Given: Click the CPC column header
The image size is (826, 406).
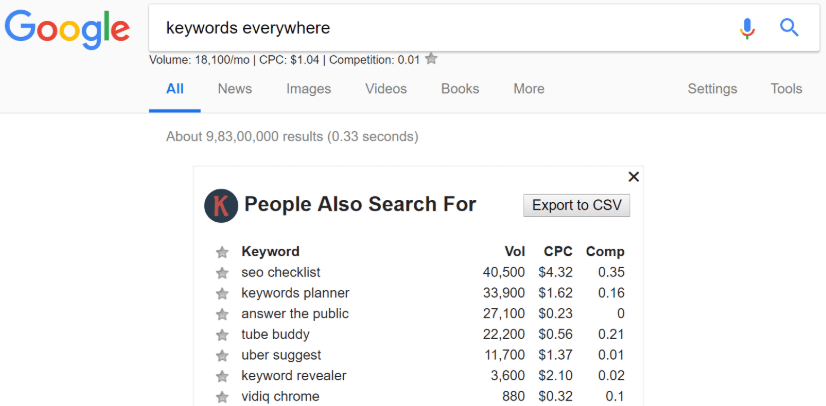Looking at the screenshot, I should coord(558,252).
